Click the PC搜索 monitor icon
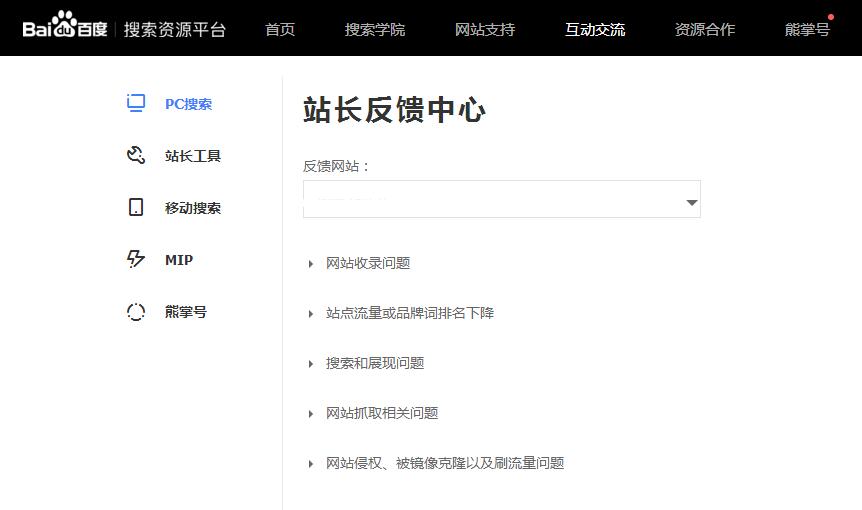 [x=136, y=103]
